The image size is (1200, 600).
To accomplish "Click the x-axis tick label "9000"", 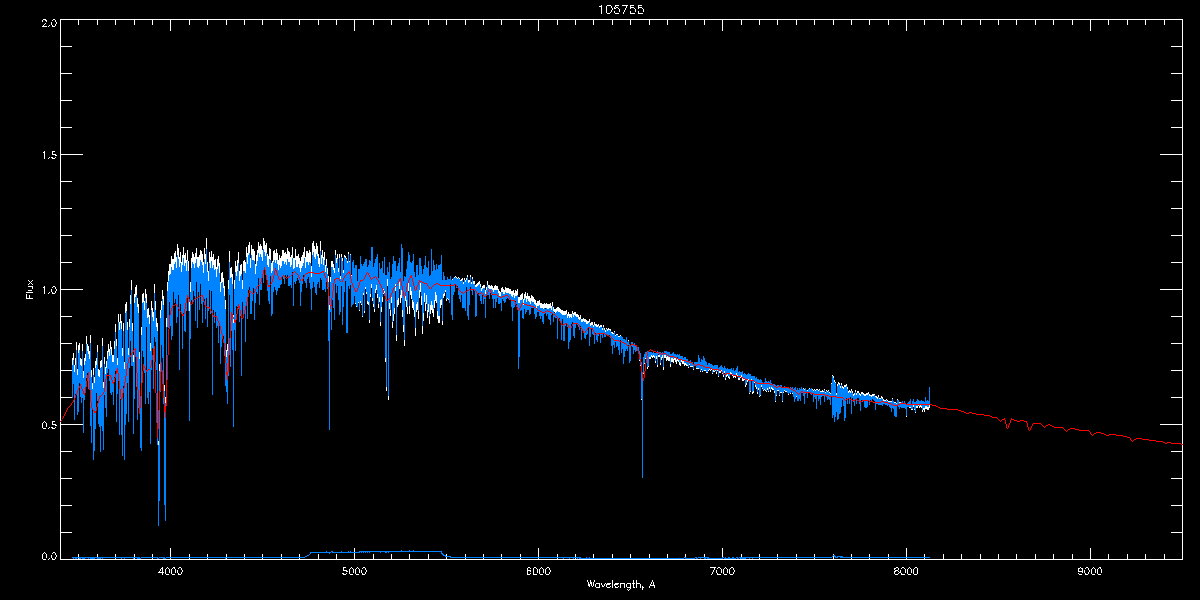I will click(x=1090, y=572).
